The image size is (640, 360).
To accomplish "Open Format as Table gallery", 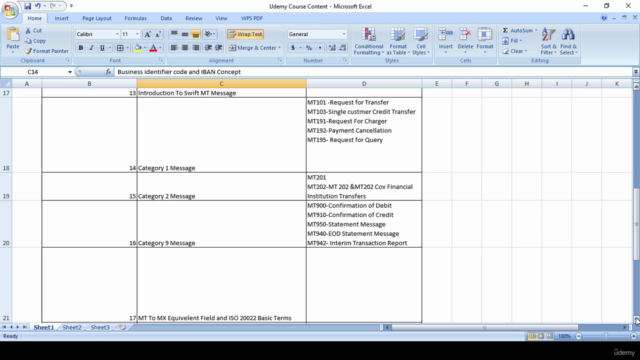I will pos(398,41).
